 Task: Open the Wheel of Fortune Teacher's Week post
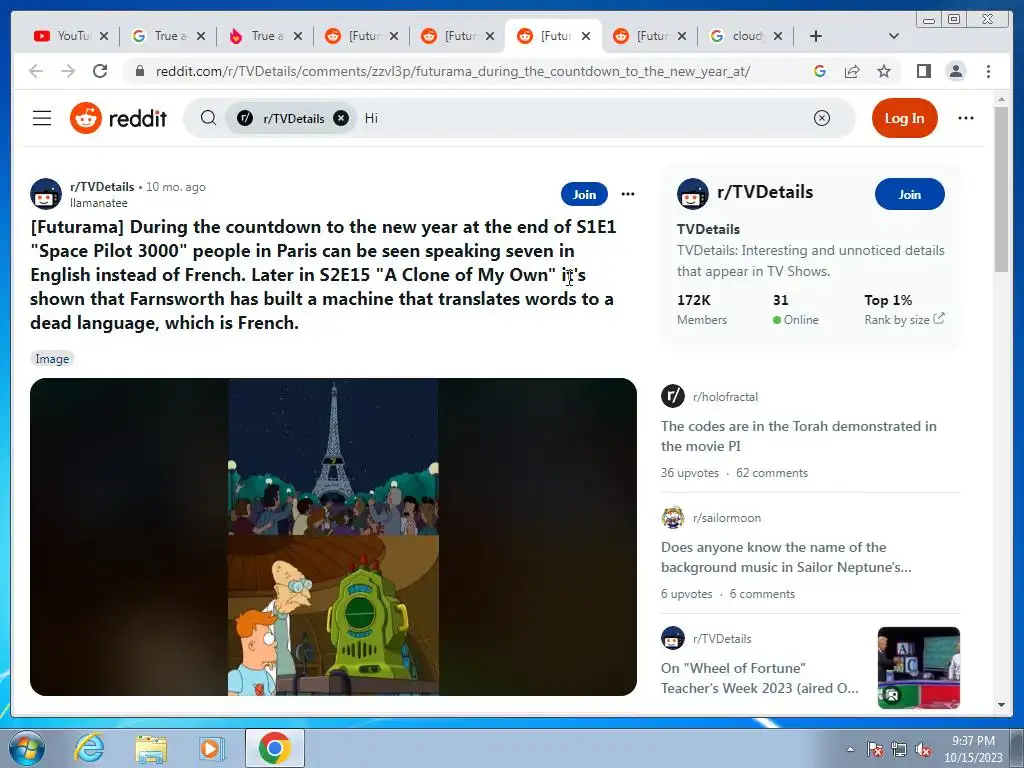click(760, 678)
